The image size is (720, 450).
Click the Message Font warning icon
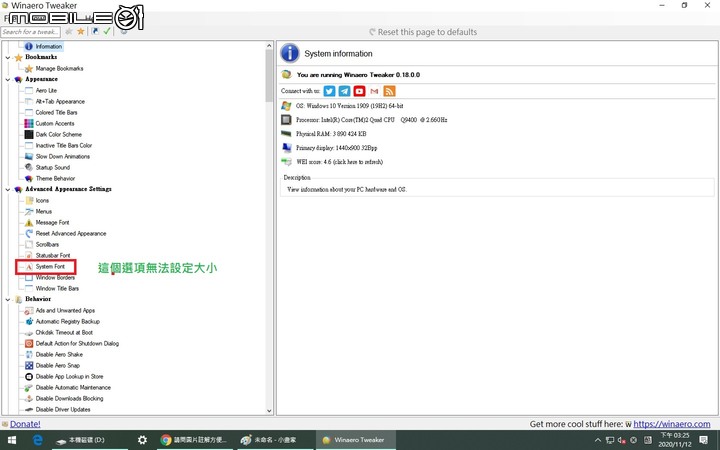click(x=29, y=223)
